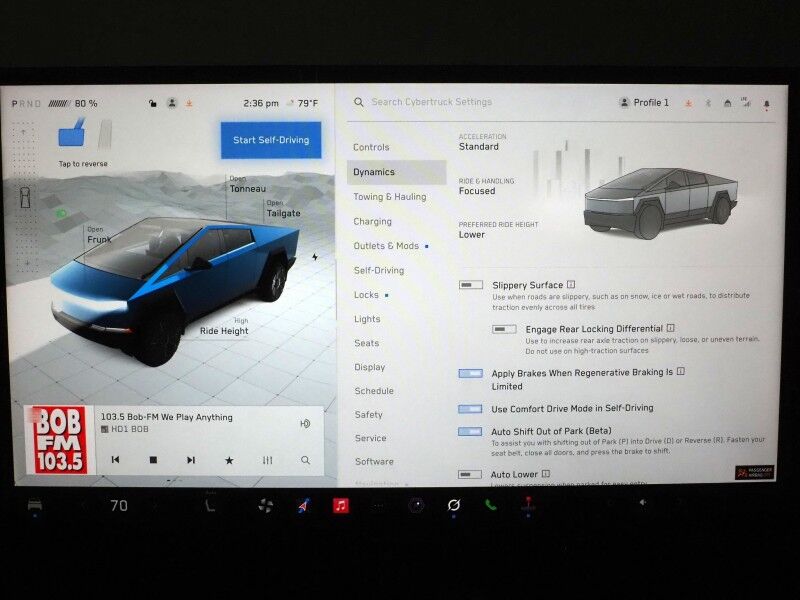800x600 pixels.
Task: Open the info icon beside Auto Lower
Action: pyautogui.click(x=545, y=473)
